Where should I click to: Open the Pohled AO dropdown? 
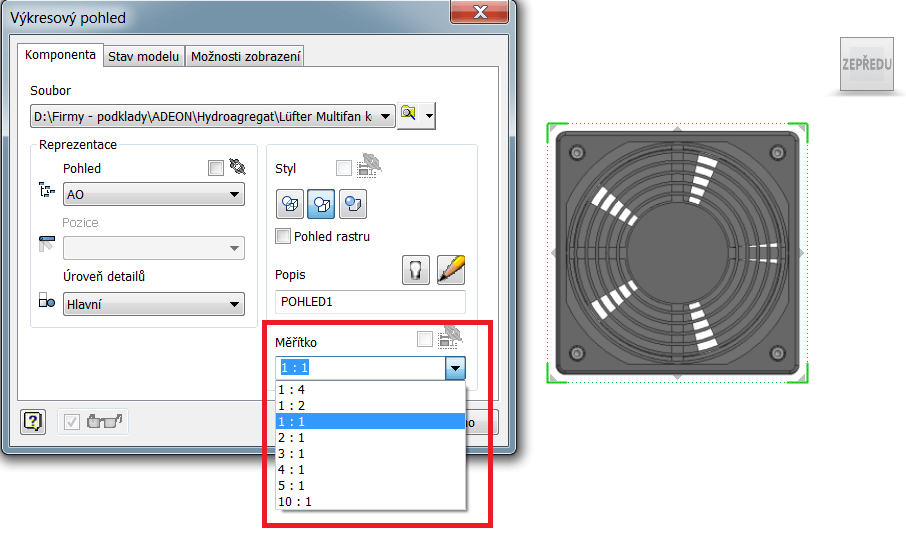coord(154,194)
